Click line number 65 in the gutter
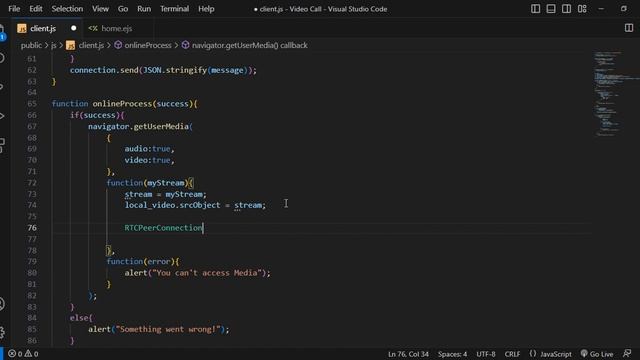This screenshot has height=360, width=640. tap(32, 104)
